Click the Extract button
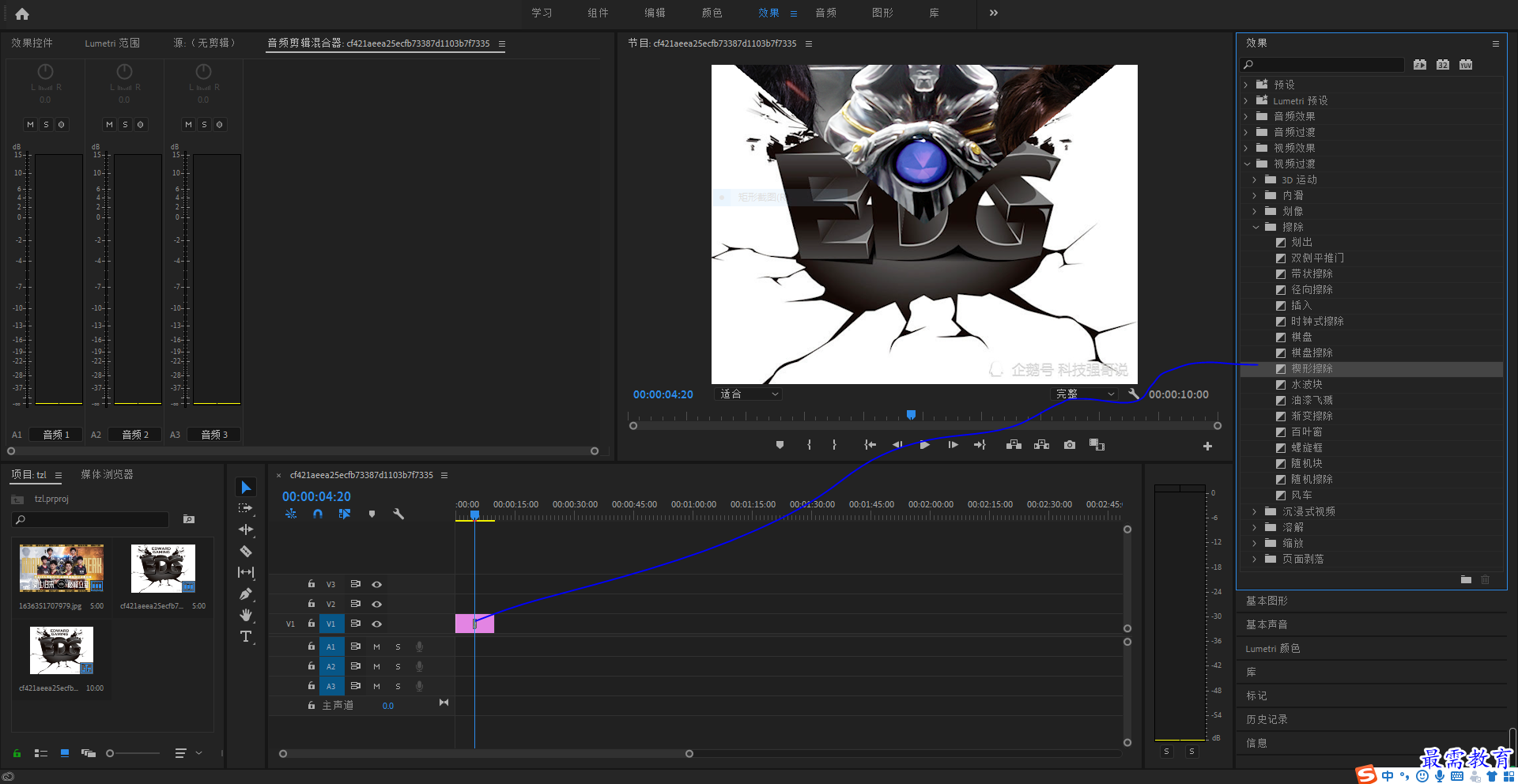1518x784 pixels. point(1041,445)
